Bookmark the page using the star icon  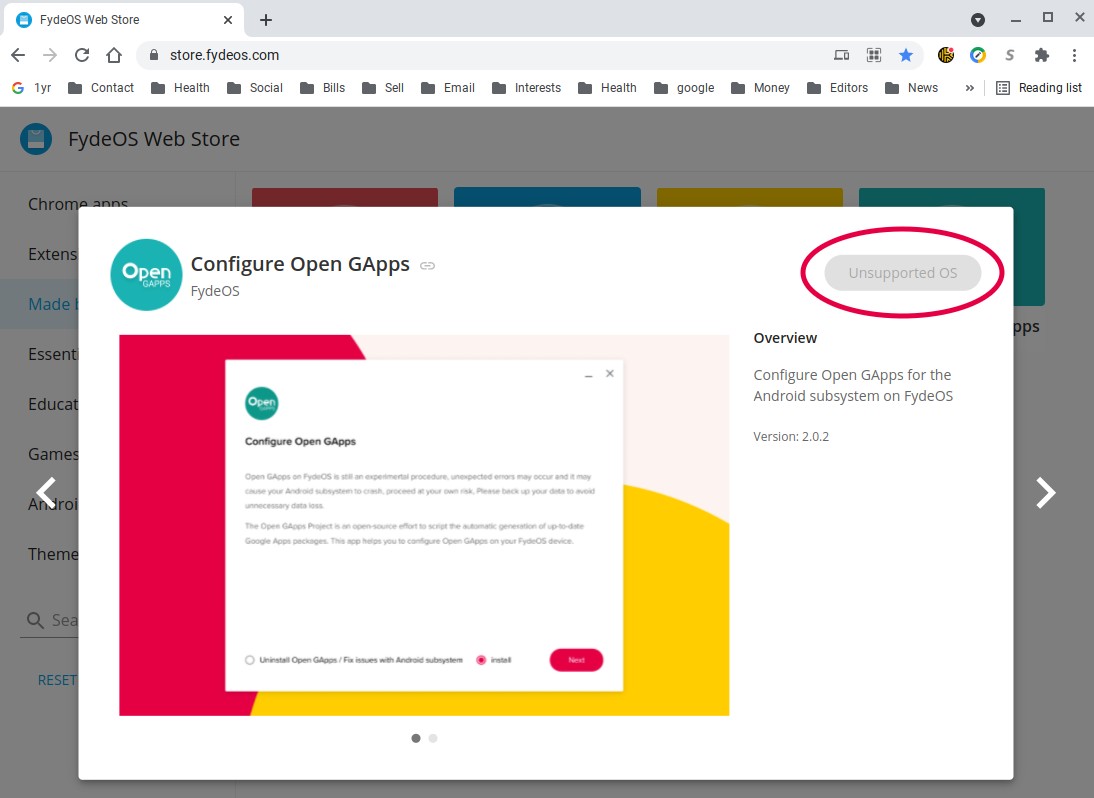coord(907,55)
